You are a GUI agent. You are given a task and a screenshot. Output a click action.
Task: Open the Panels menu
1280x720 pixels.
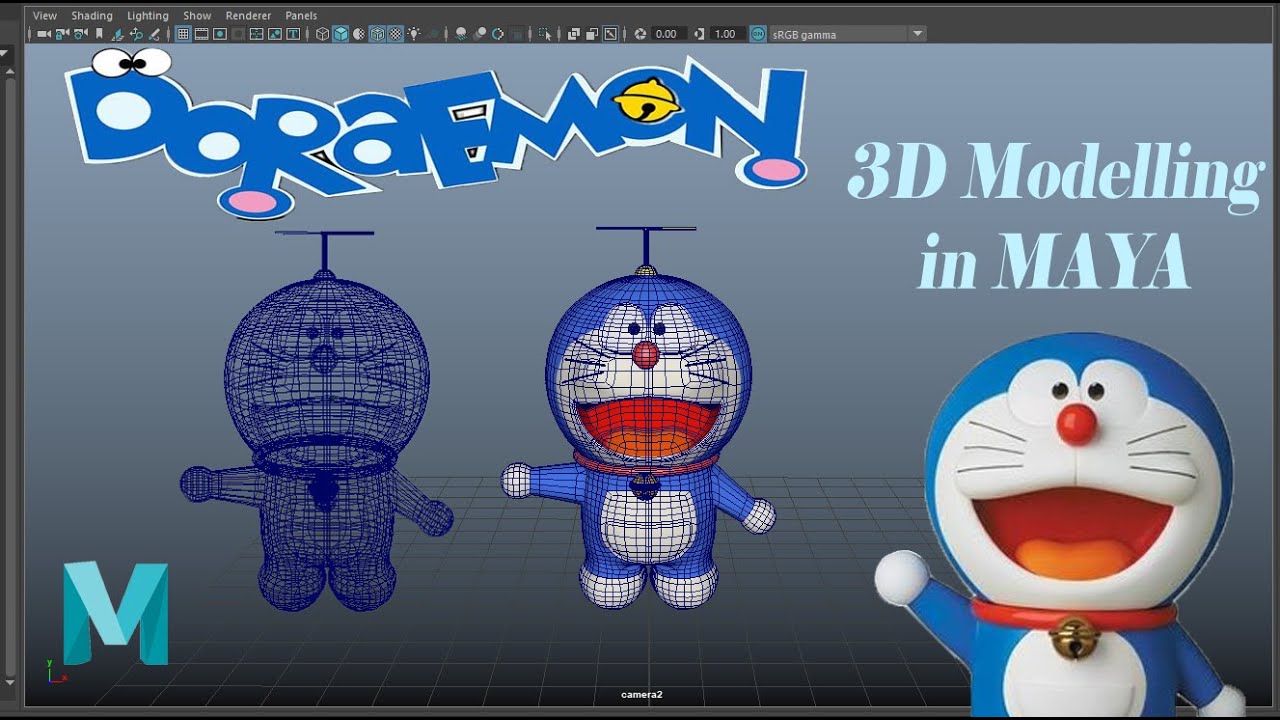[x=301, y=16]
